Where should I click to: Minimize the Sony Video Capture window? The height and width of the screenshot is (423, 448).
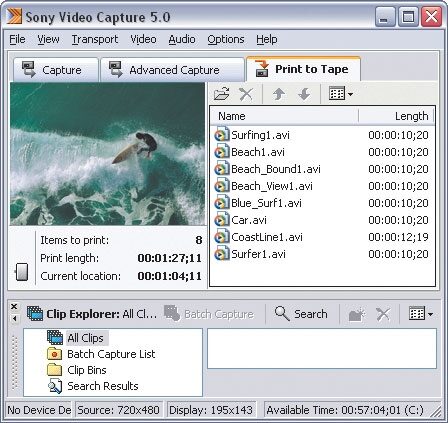pyautogui.click(x=385, y=17)
